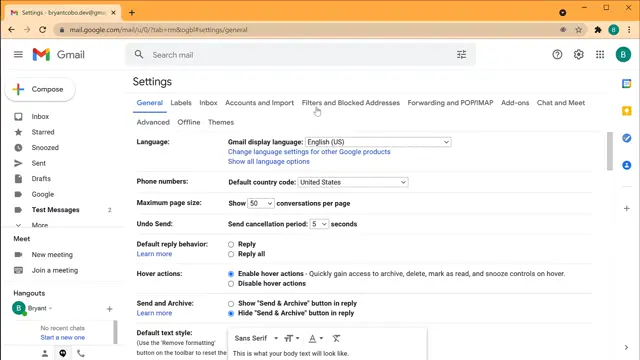
Task: Start new Hangouts chat plus icon
Action: pos(109,309)
